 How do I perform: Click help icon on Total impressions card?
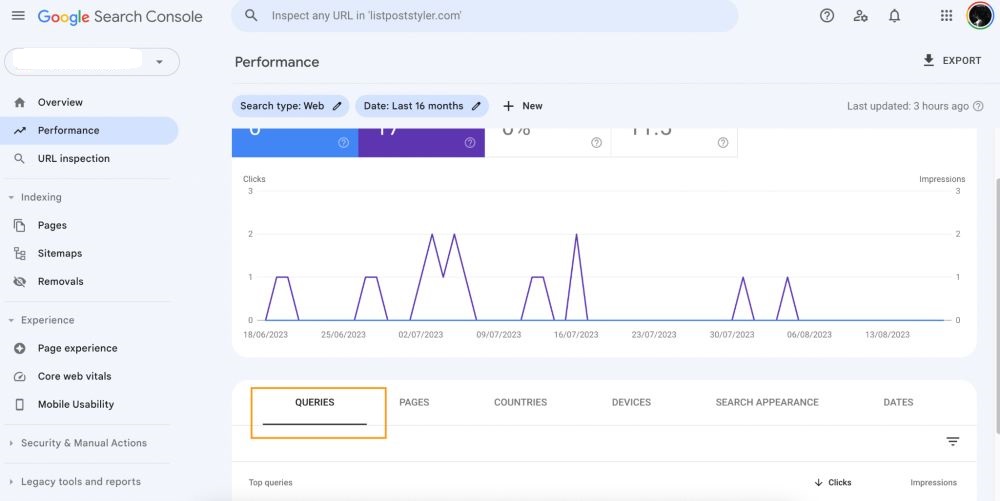coord(470,143)
